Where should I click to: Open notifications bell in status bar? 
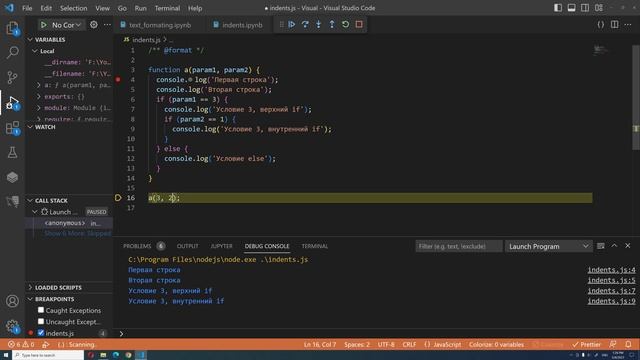pos(628,344)
